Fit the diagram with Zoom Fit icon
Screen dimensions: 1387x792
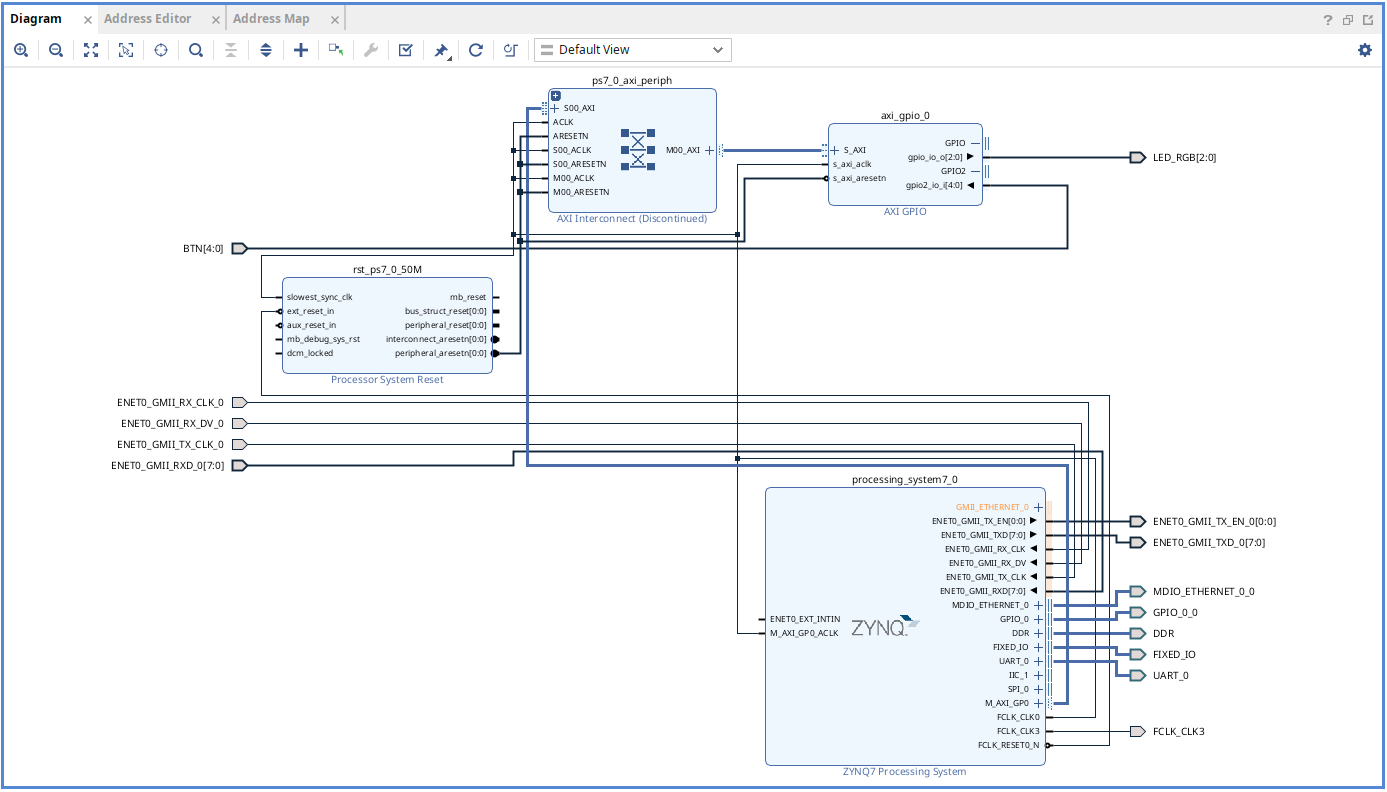tap(91, 50)
